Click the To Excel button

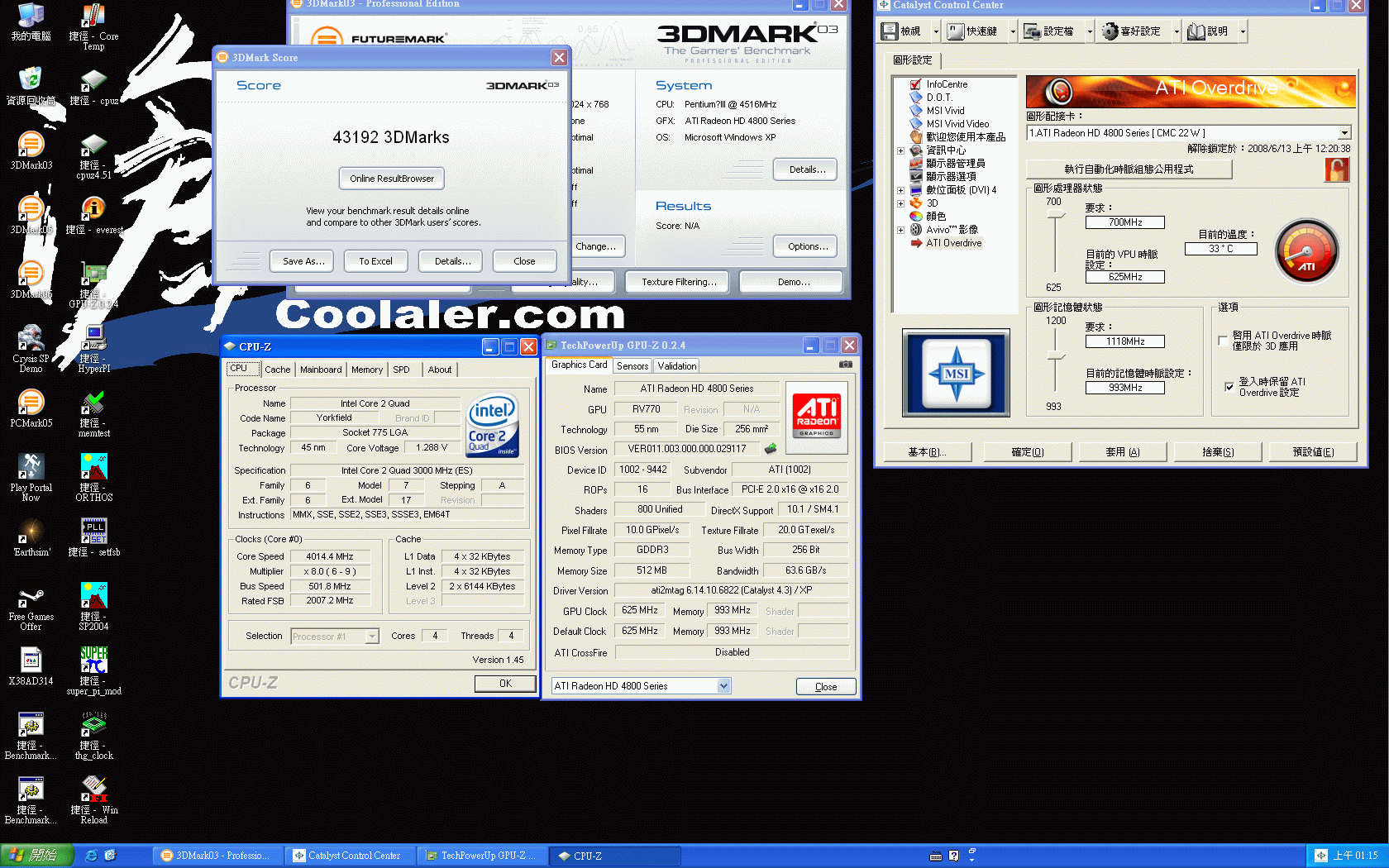(375, 261)
